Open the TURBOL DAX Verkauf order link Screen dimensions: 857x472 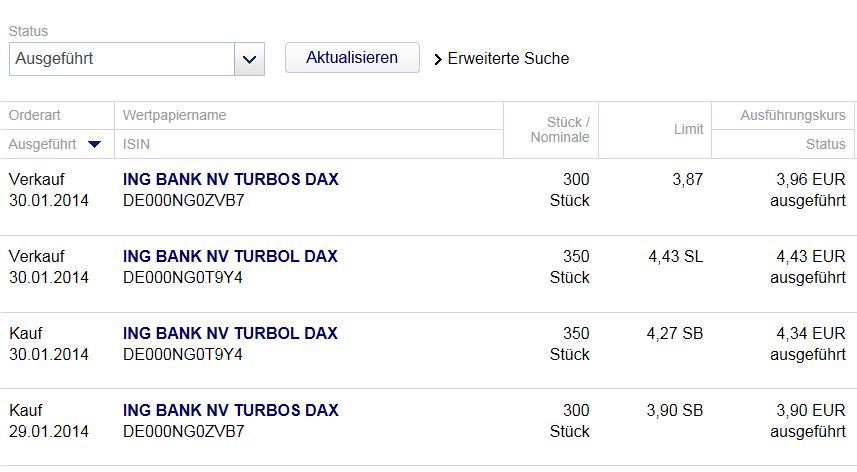tap(230, 257)
